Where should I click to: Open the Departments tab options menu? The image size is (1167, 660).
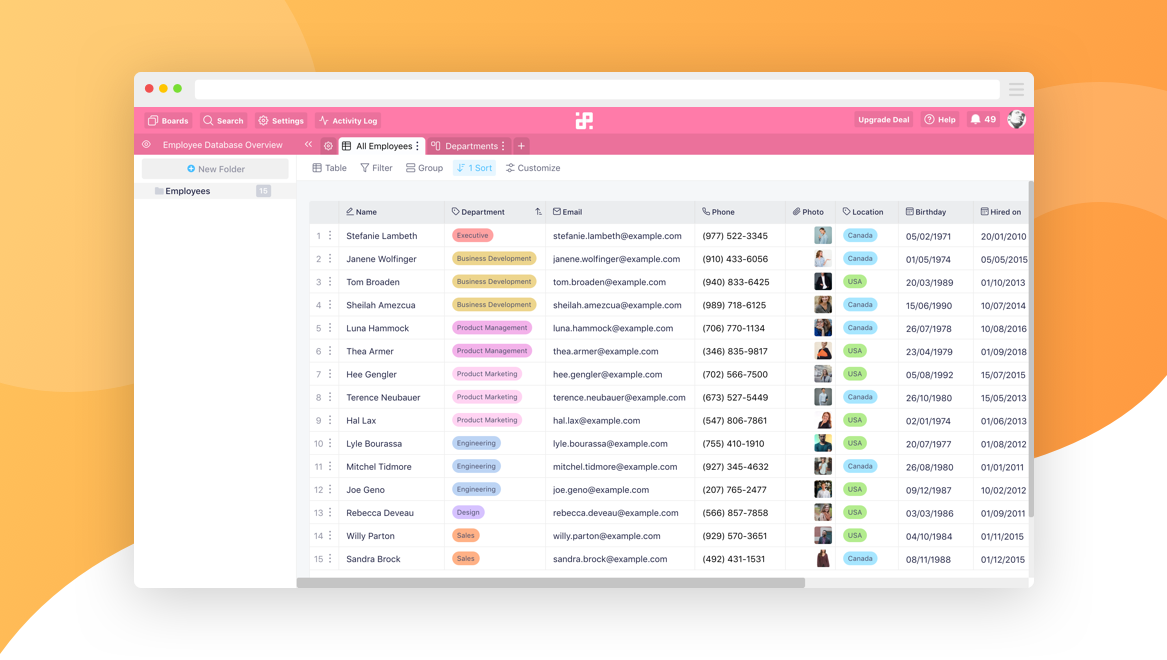(504, 146)
